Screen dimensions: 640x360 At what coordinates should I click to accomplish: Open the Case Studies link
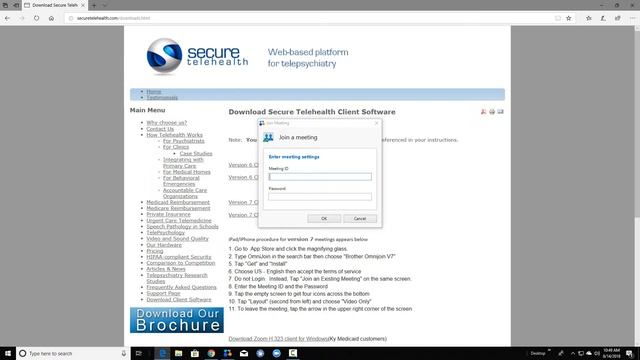[196, 153]
